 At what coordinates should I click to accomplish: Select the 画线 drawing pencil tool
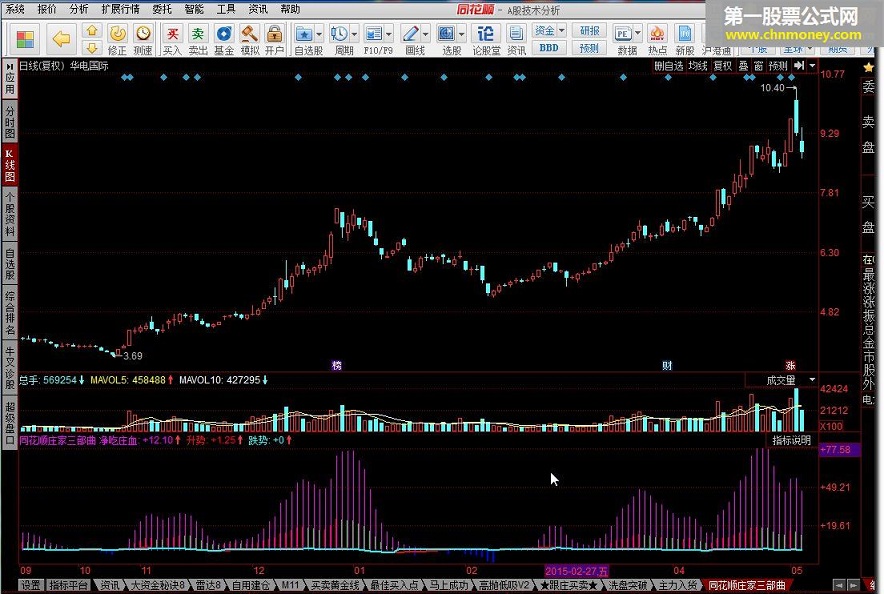(410, 34)
